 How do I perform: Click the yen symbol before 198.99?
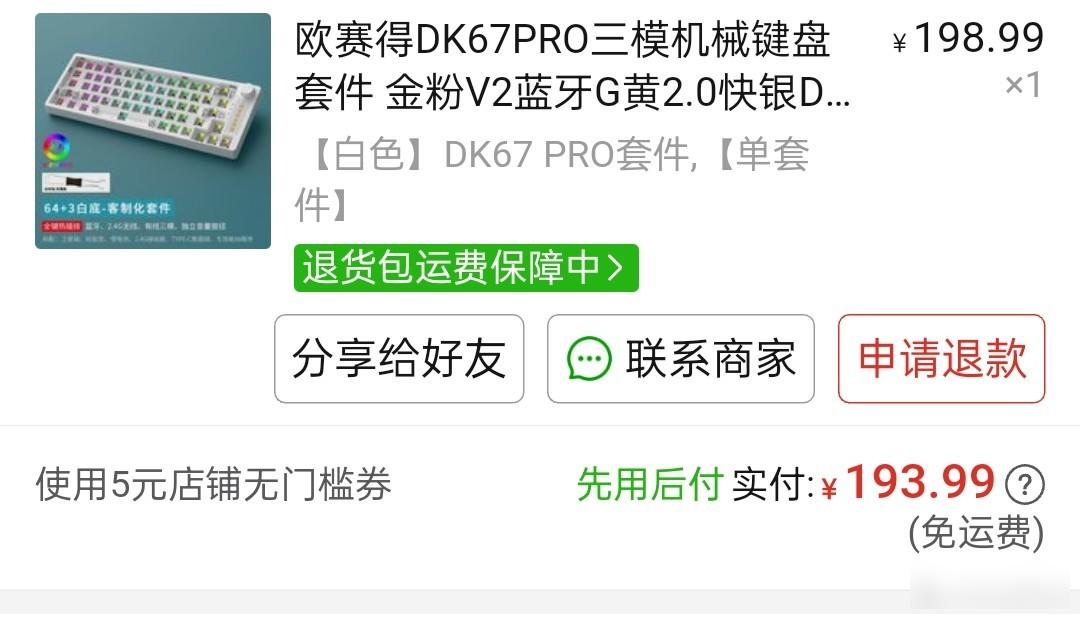pos(900,43)
